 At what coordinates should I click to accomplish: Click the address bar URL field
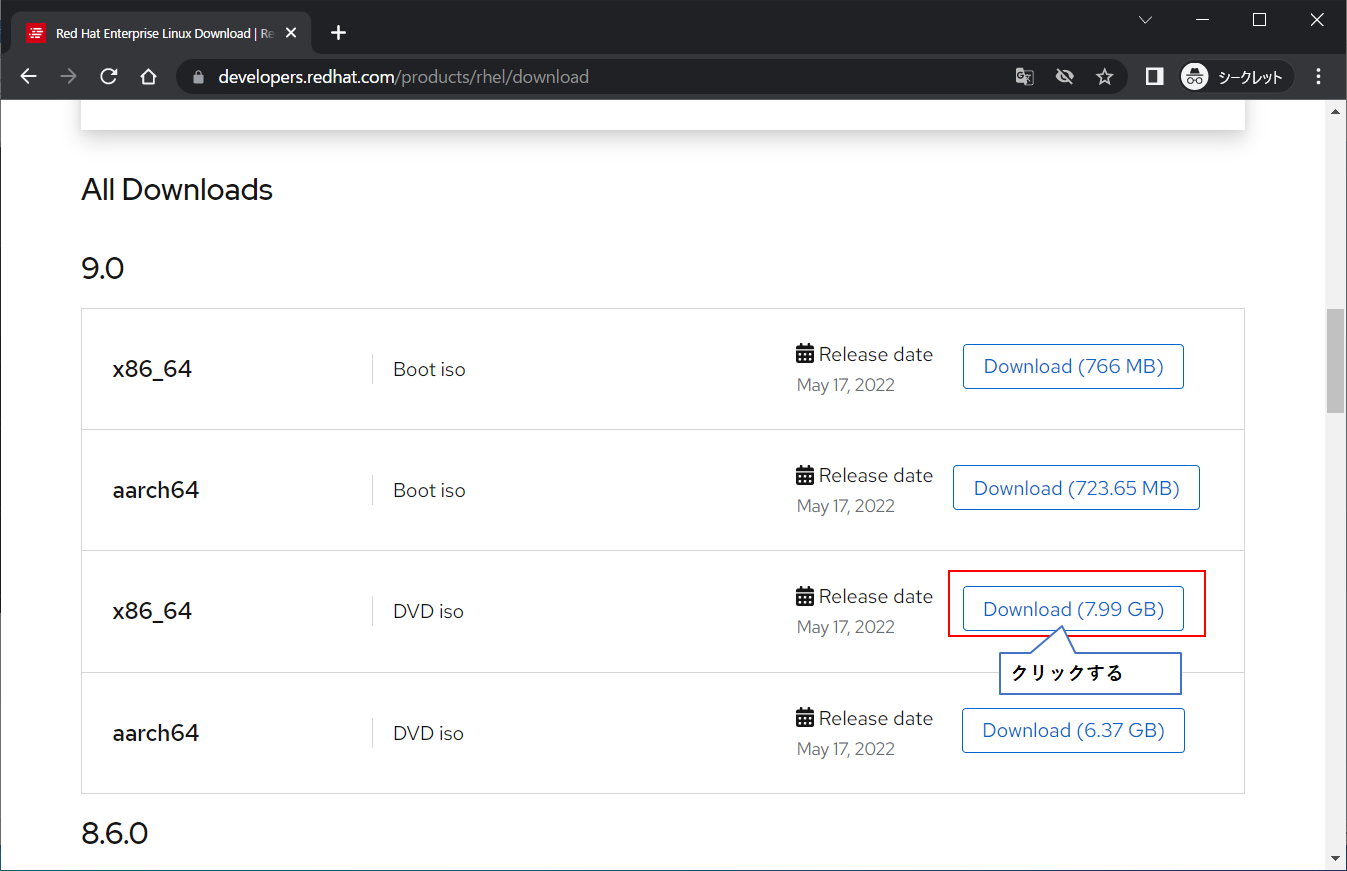point(600,77)
